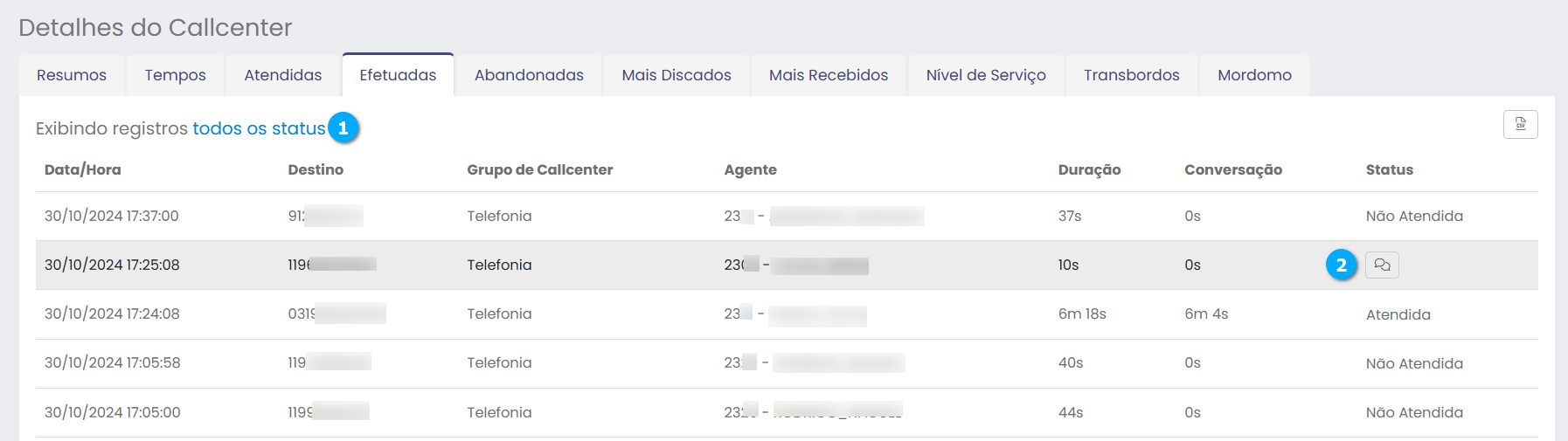Select the Efetuadas tab
Viewport: 1568px width, 441px height.
(x=398, y=75)
